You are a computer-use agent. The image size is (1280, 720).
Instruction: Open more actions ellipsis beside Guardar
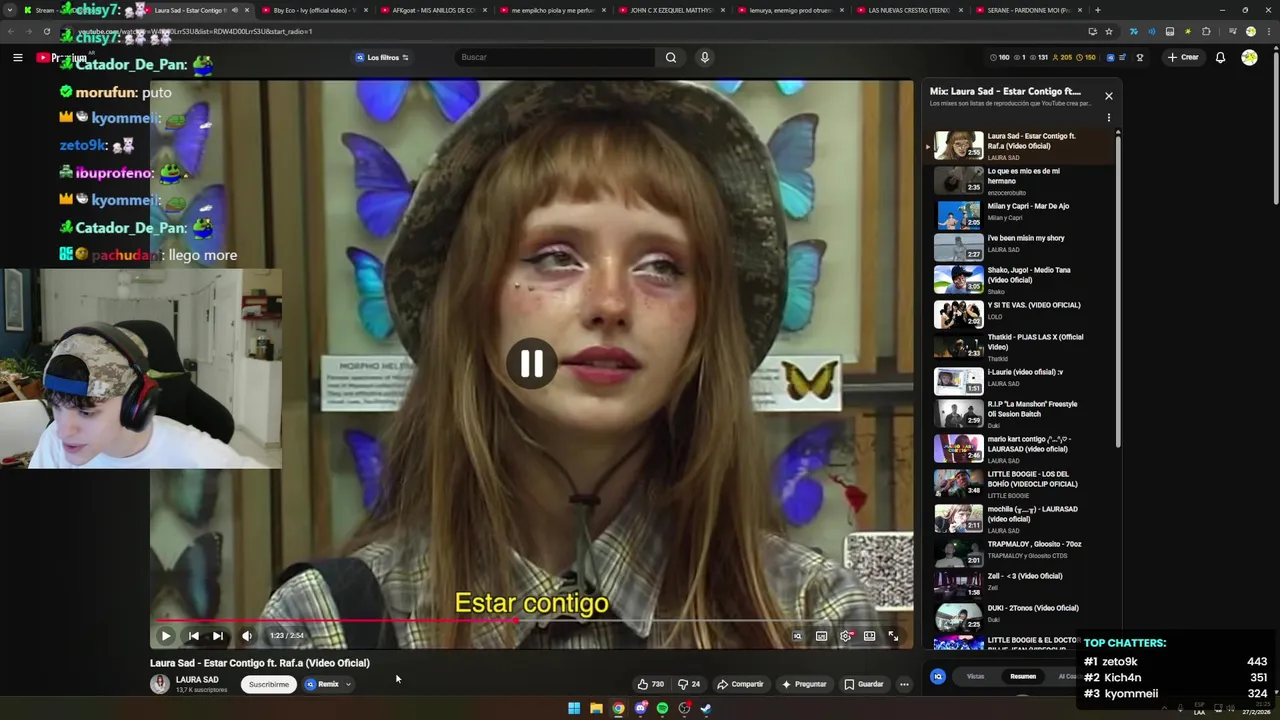point(904,684)
